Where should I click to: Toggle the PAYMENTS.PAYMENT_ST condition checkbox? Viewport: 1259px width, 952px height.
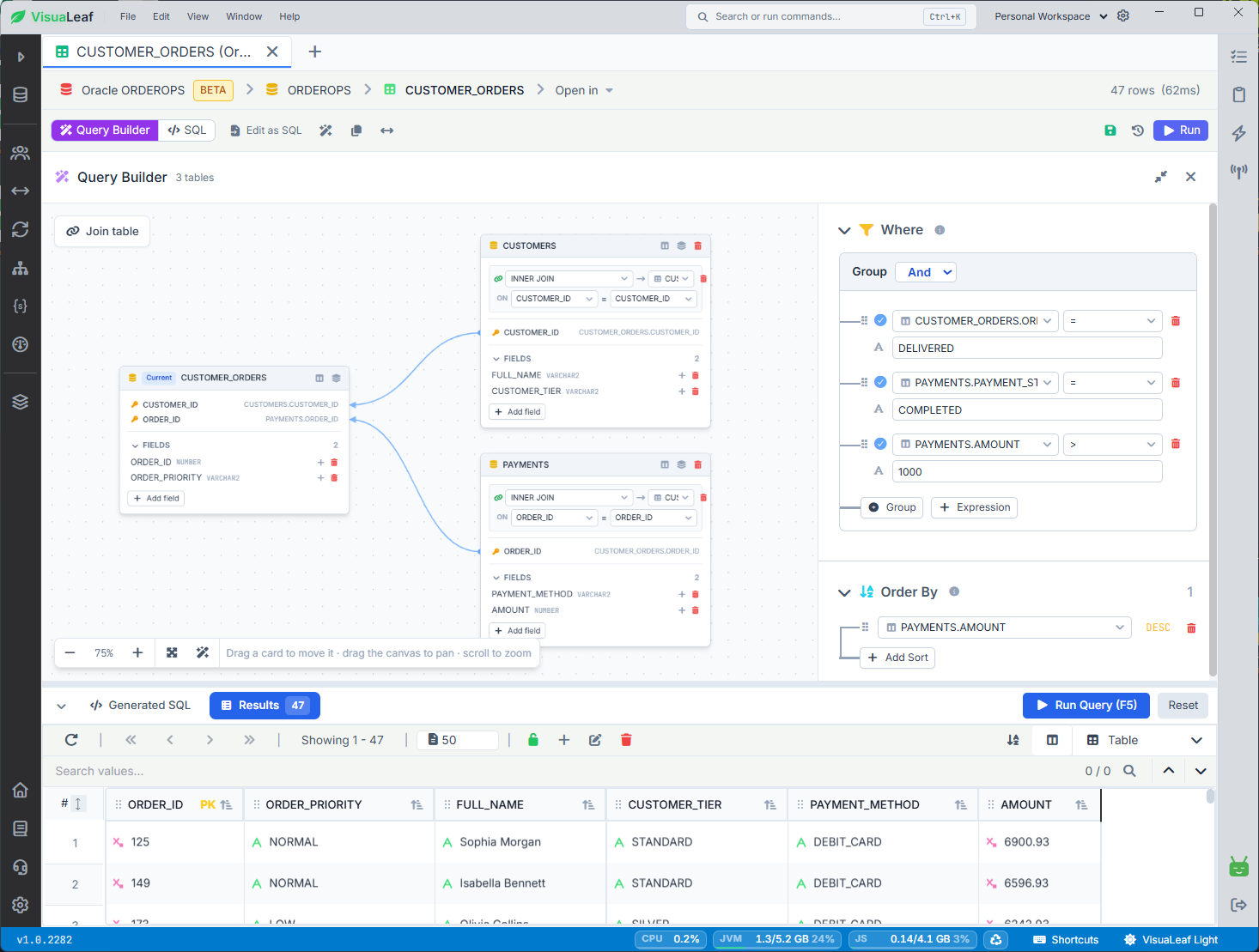(x=880, y=382)
